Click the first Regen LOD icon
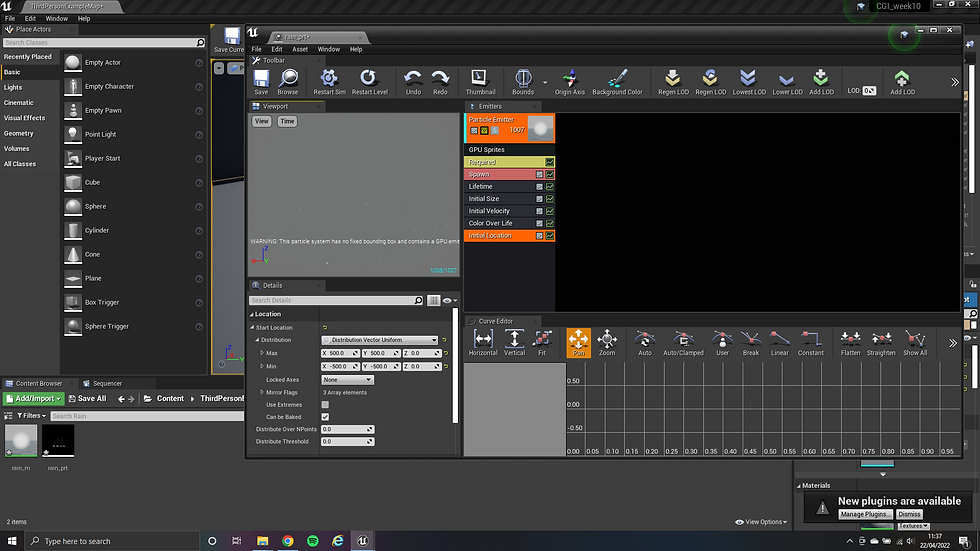The image size is (980, 551). click(673, 82)
